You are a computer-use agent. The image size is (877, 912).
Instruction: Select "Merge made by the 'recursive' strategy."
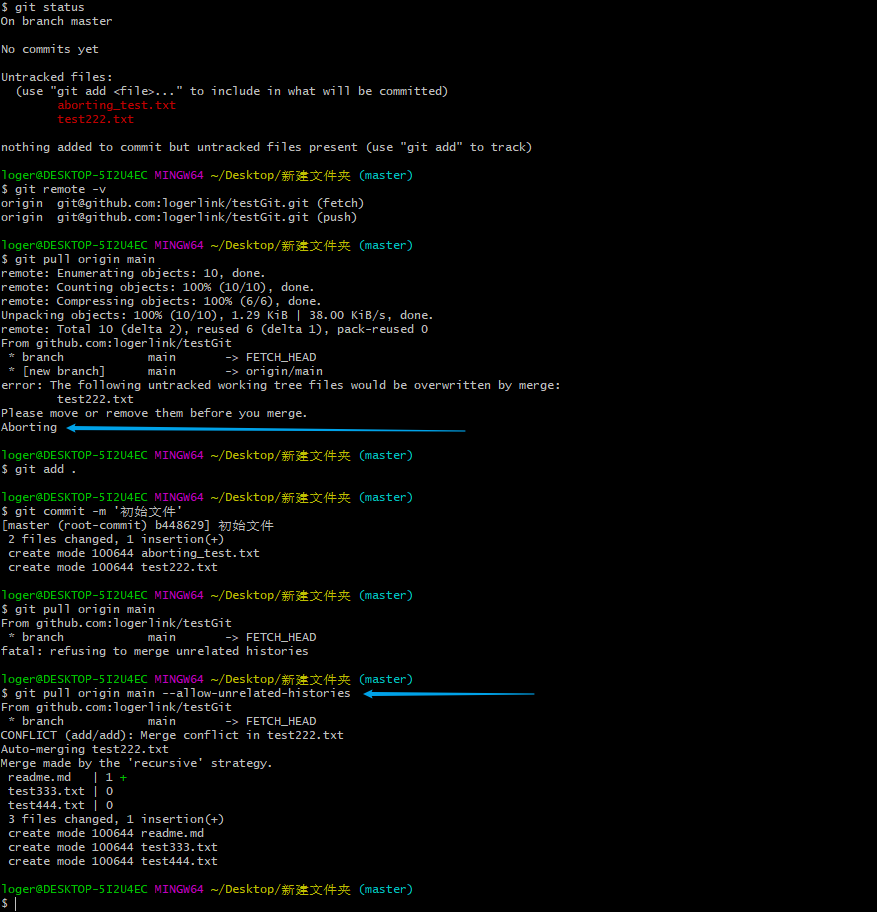click(137, 763)
